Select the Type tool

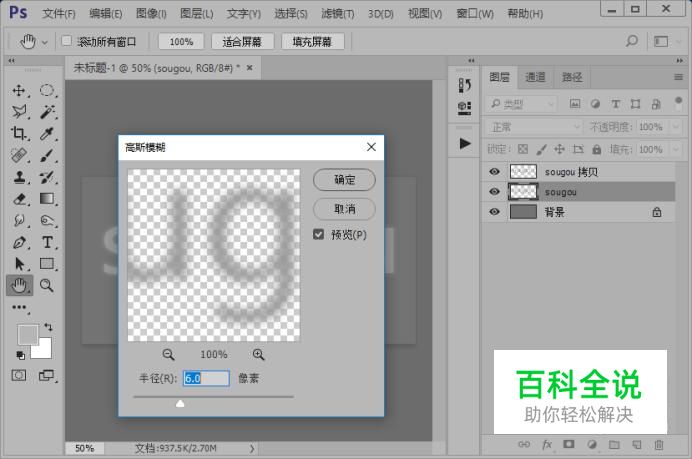pos(46,242)
